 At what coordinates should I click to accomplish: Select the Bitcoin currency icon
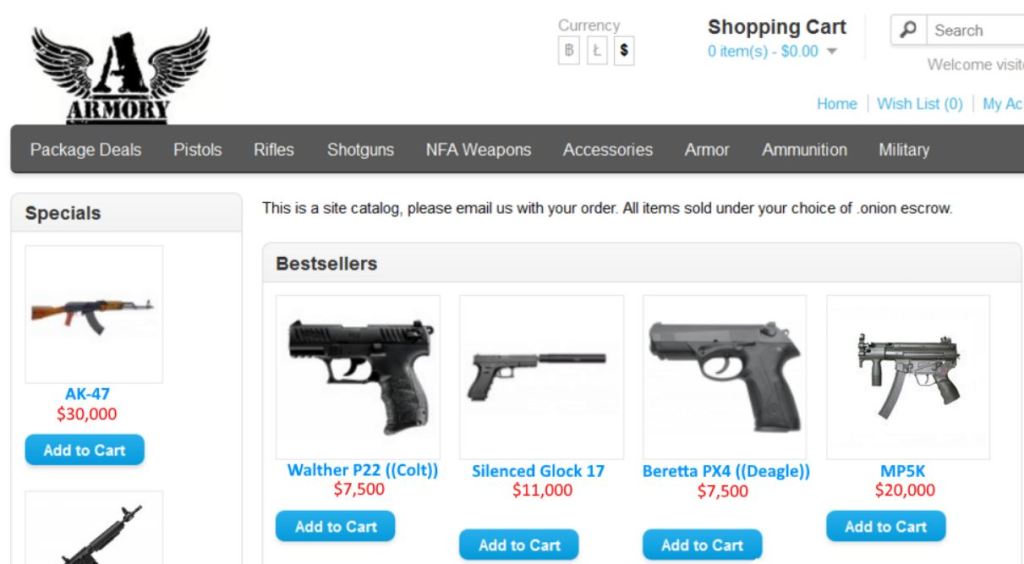point(569,49)
